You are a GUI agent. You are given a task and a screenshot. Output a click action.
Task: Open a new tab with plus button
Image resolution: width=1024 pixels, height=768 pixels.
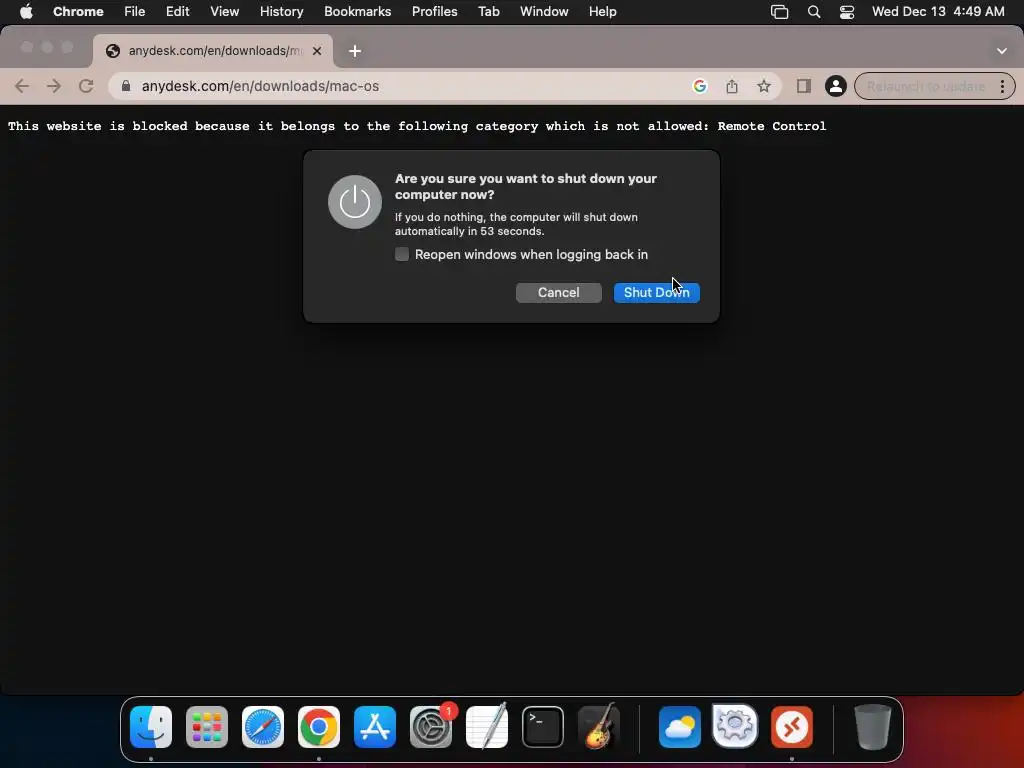pos(355,51)
